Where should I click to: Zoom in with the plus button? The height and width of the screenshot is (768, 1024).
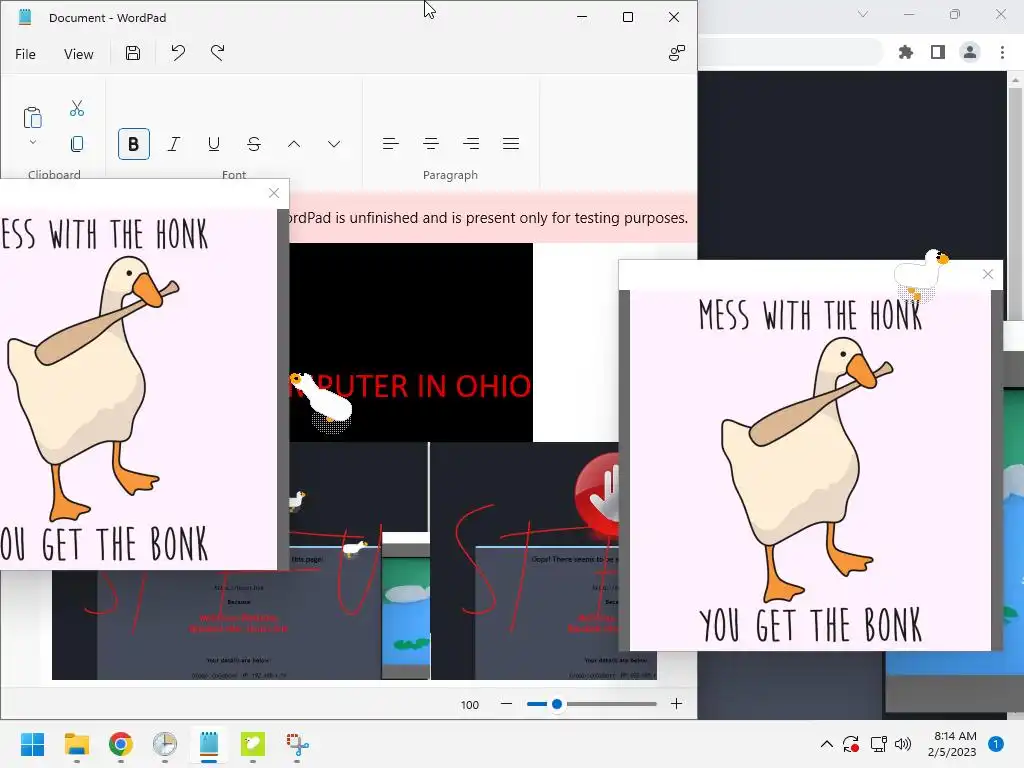coord(677,704)
